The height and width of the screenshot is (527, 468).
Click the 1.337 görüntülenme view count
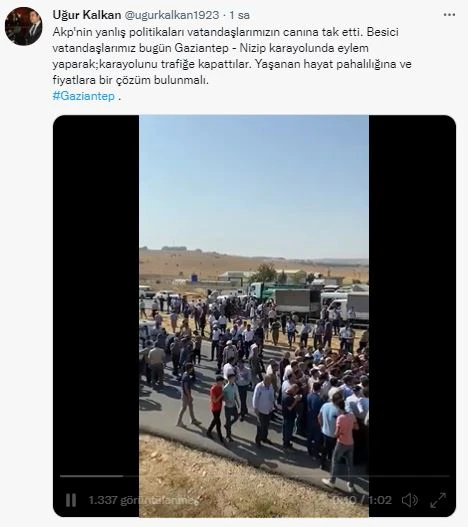[142, 500]
